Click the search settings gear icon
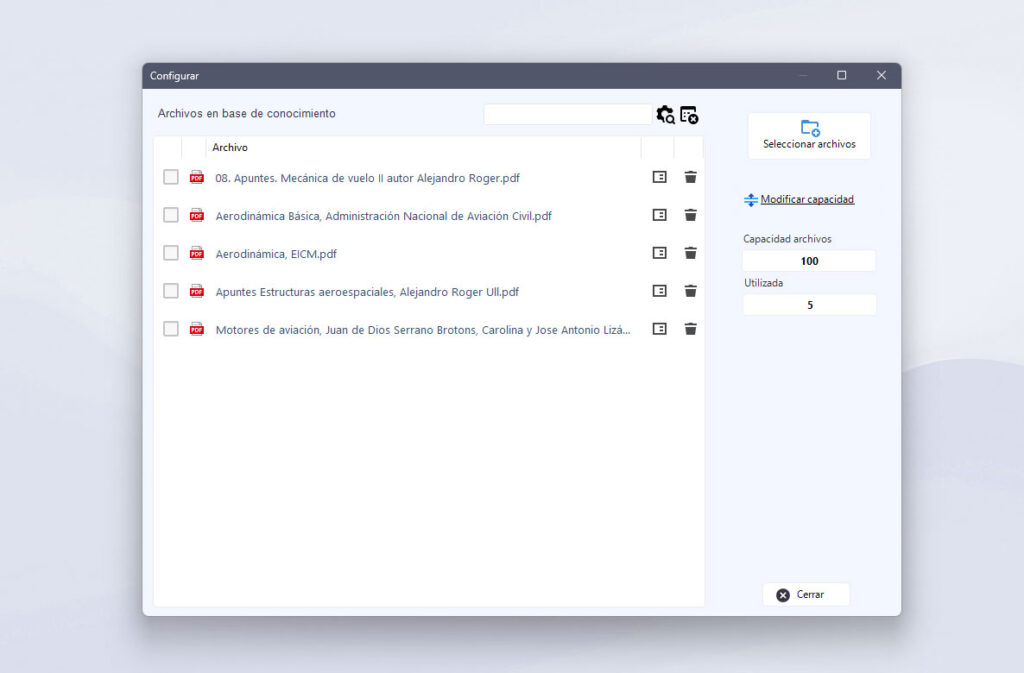The height and width of the screenshot is (673, 1024). (x=665, y=115)
